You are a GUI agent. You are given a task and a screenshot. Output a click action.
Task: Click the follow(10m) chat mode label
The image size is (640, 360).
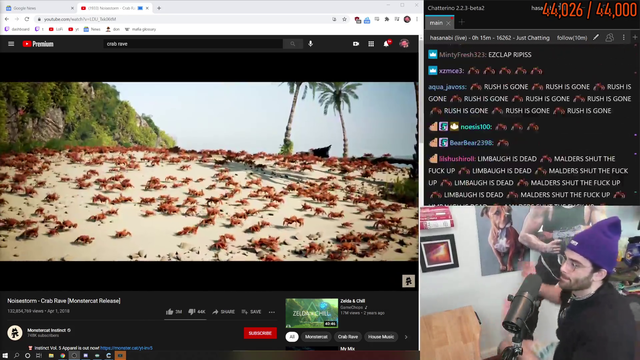click(572, 38)
